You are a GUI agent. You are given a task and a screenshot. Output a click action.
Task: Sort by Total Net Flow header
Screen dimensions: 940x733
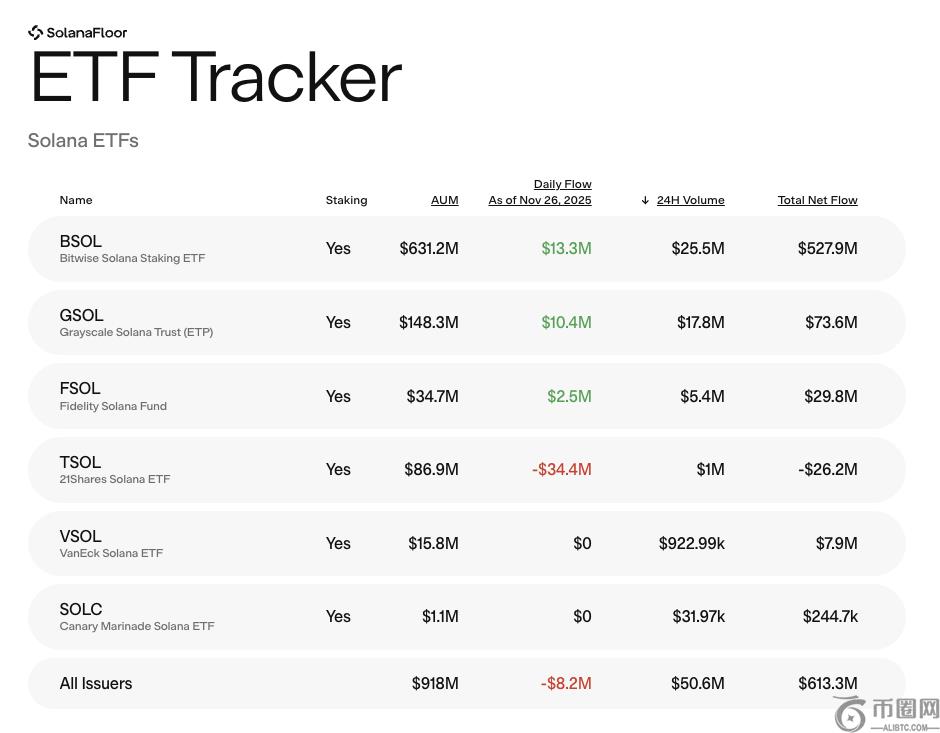point(817,200)
